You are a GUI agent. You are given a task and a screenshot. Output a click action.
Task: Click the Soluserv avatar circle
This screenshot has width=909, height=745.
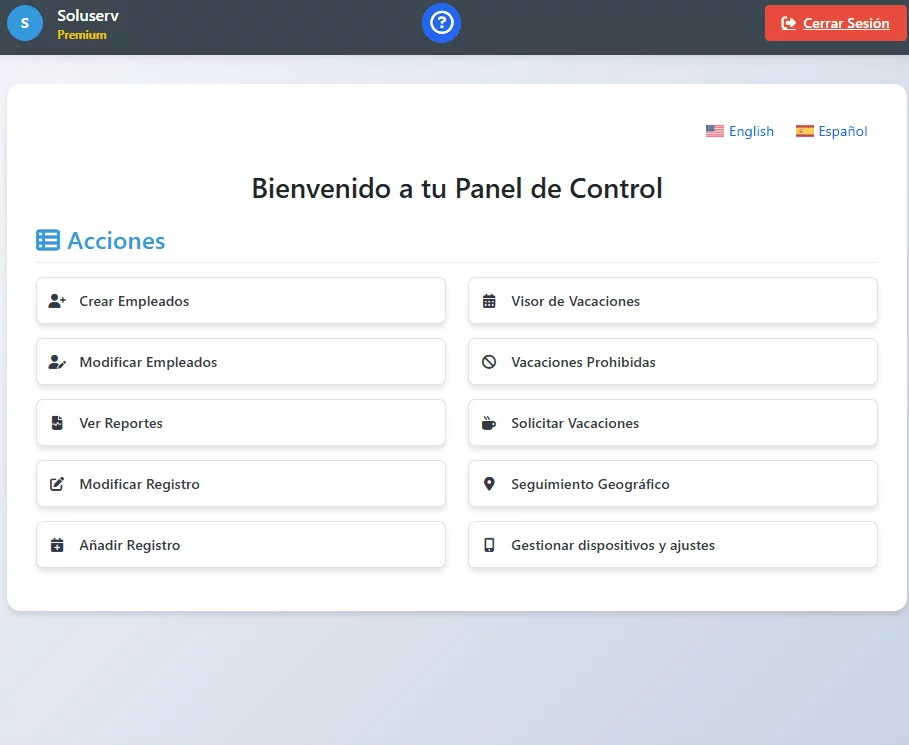click(25, 22)
